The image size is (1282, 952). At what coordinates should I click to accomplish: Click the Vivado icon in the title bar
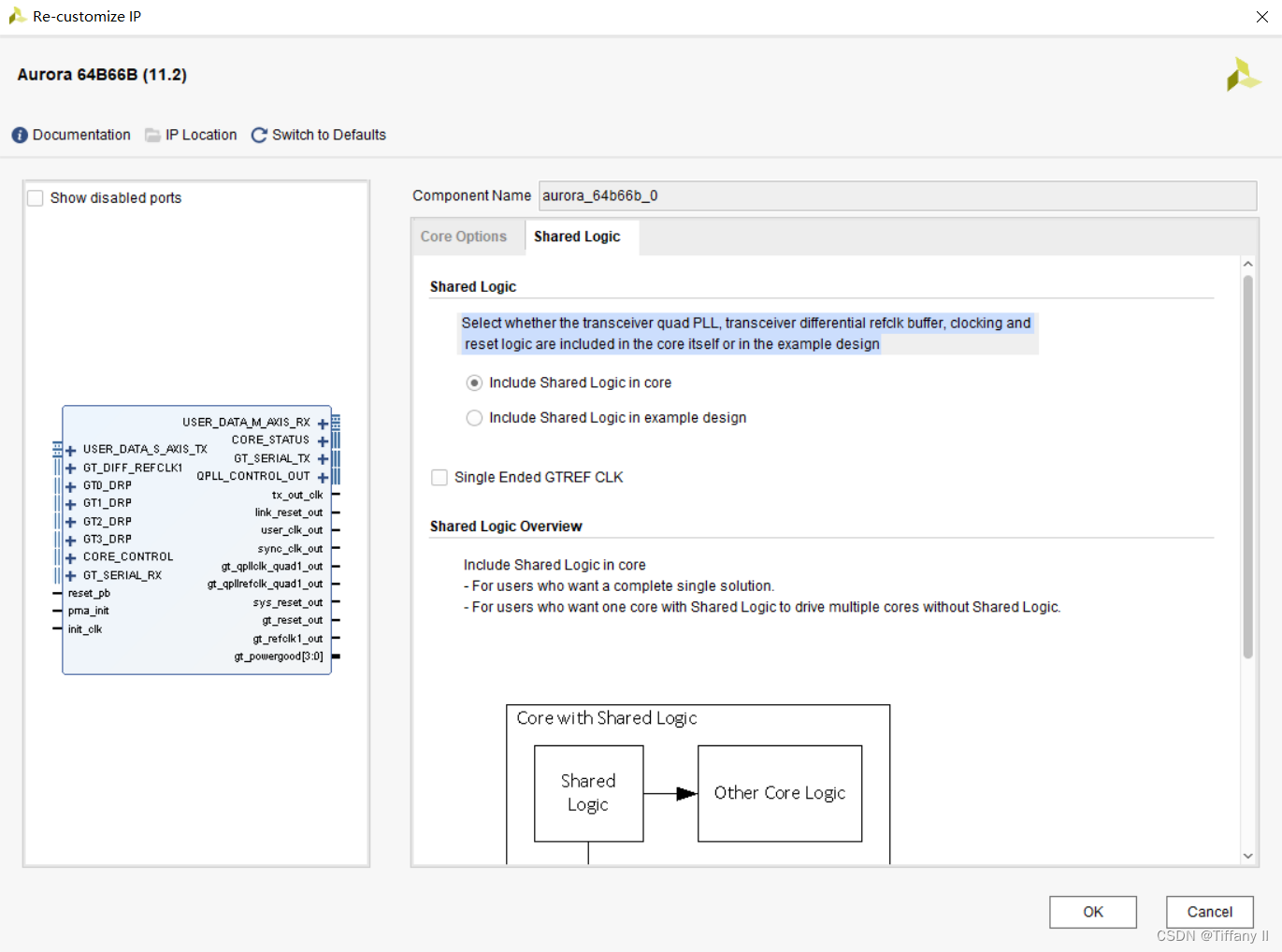[16, 16]
